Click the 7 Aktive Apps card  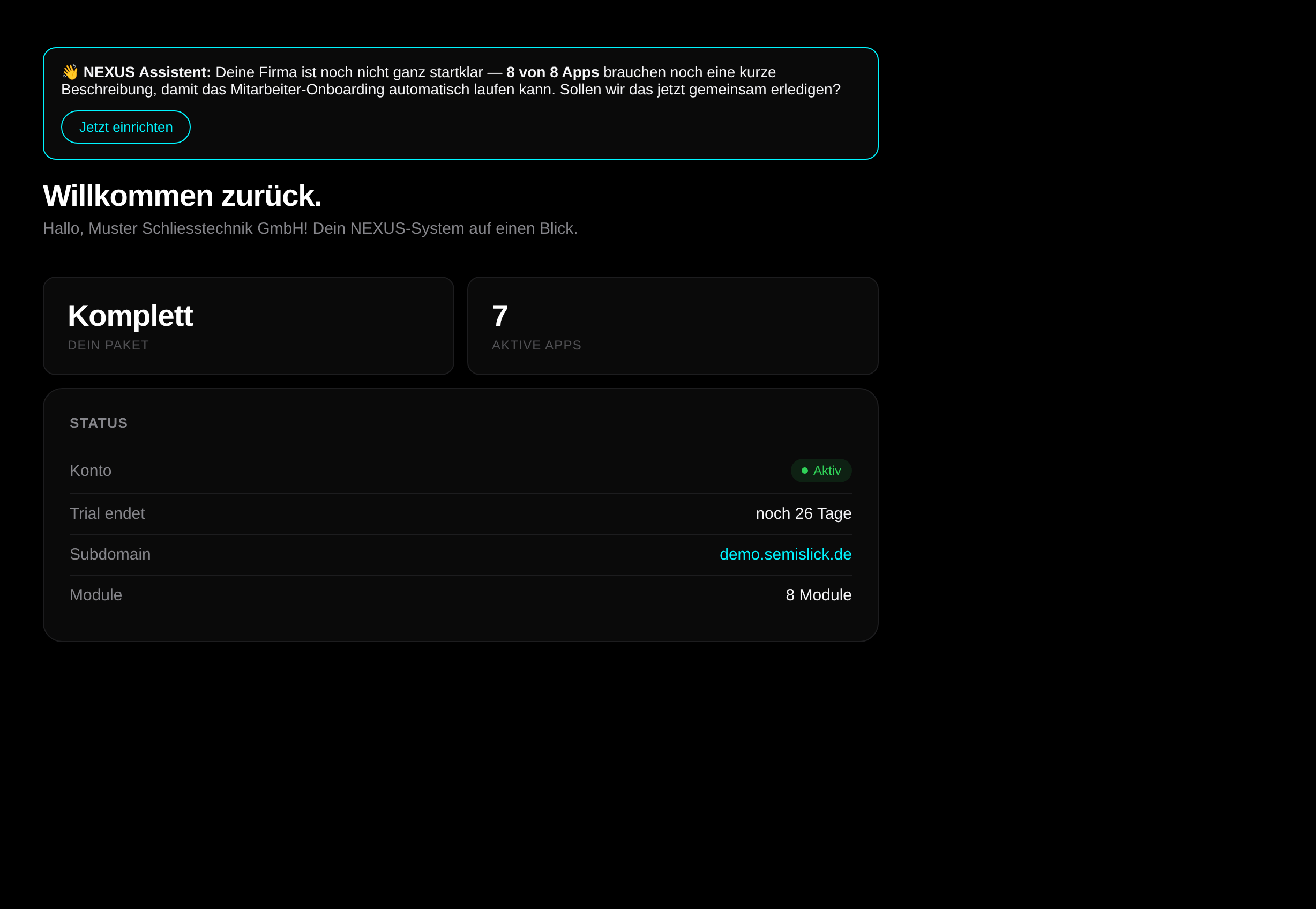(673, 326)
